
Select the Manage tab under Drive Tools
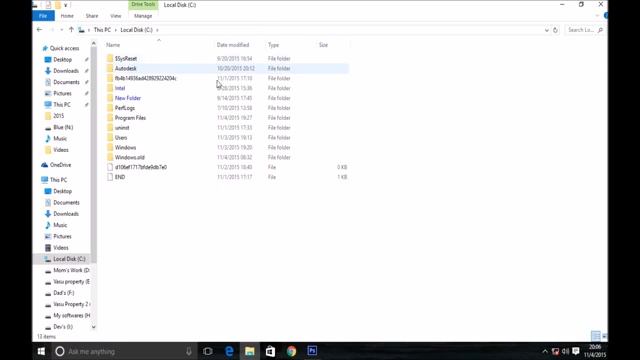coord(143,16)
